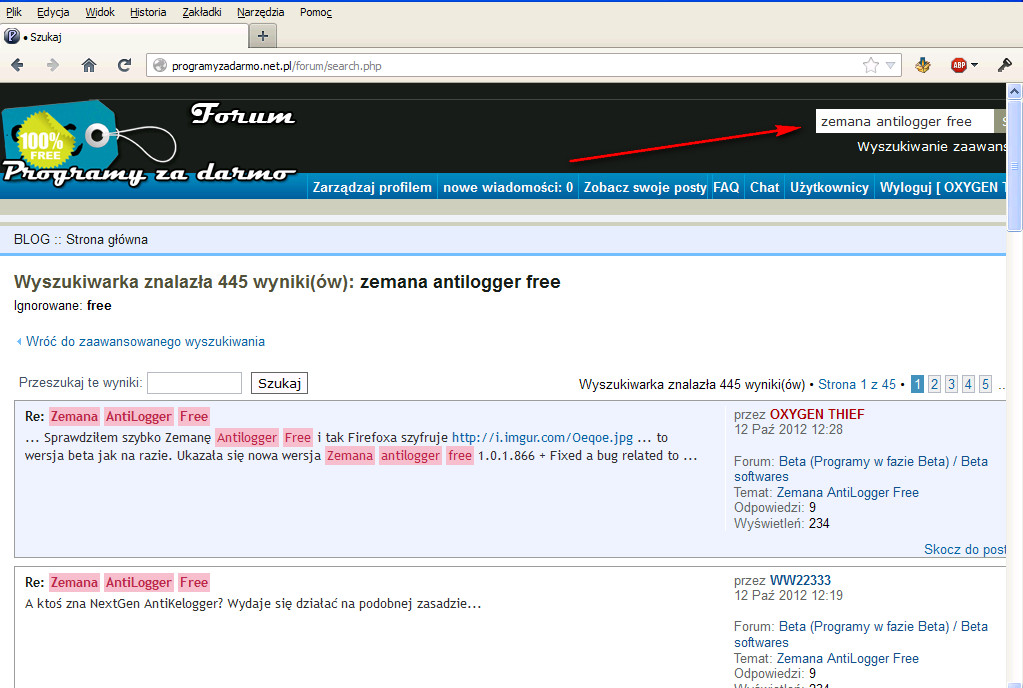Click Strona 1 z 45 page jump link
The height and width of the screenshot is (688, 1023).
(857, 384)
